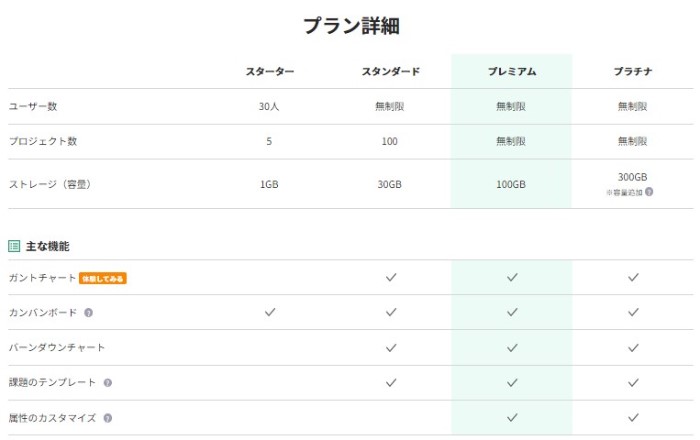Click the プレミアム 100GB storage cell
This screenshot has width=700, height=440.
[512, 184]
